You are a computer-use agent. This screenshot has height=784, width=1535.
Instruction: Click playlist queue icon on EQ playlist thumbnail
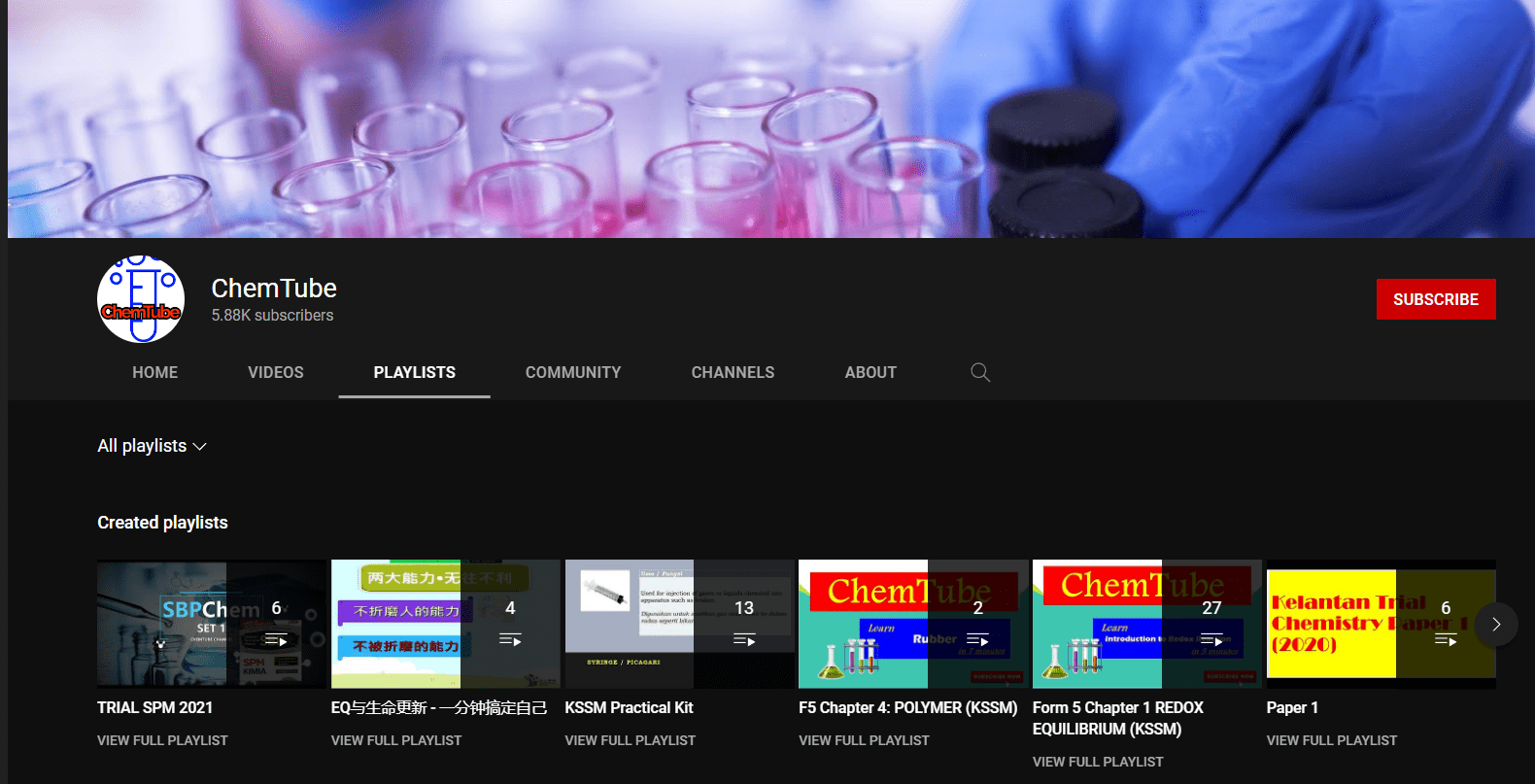coord(510,640)
